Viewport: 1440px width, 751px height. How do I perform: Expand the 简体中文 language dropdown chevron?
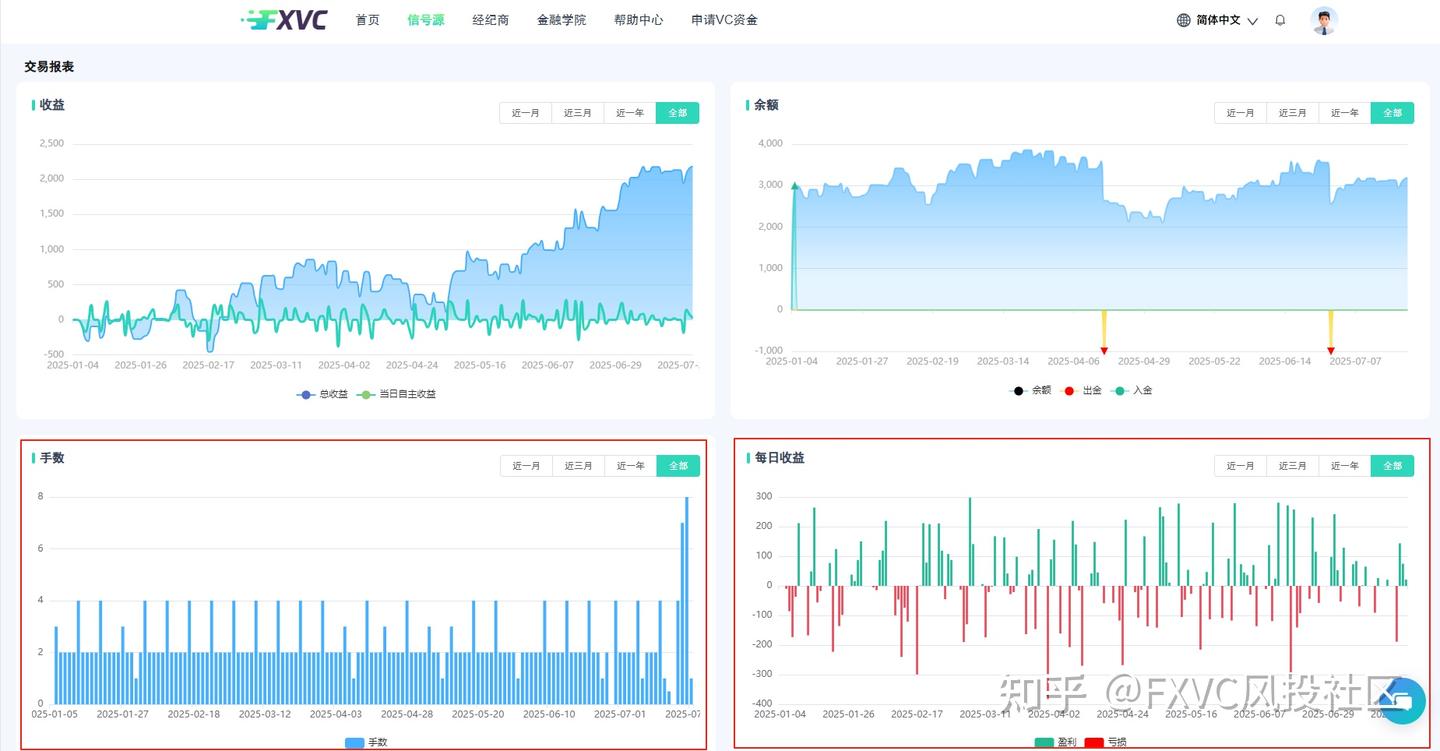tap(1252, 21)
